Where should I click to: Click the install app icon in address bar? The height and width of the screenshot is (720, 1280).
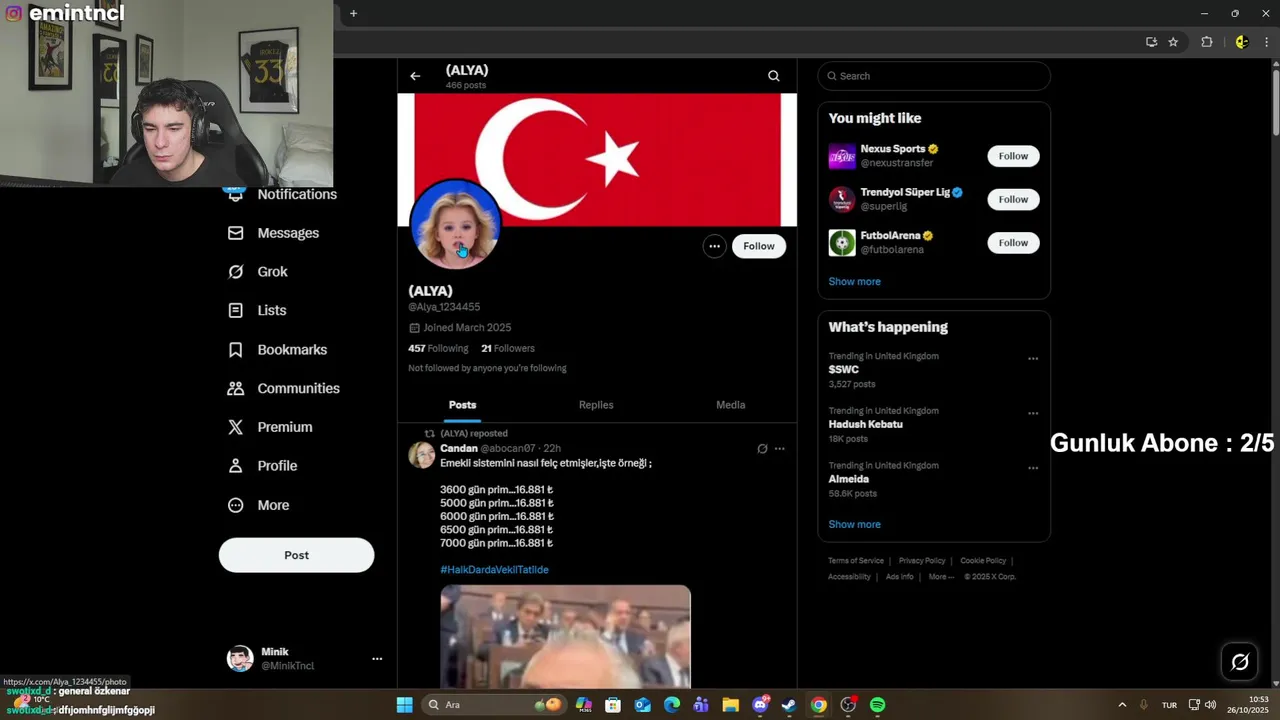(x=1151, y=42)
